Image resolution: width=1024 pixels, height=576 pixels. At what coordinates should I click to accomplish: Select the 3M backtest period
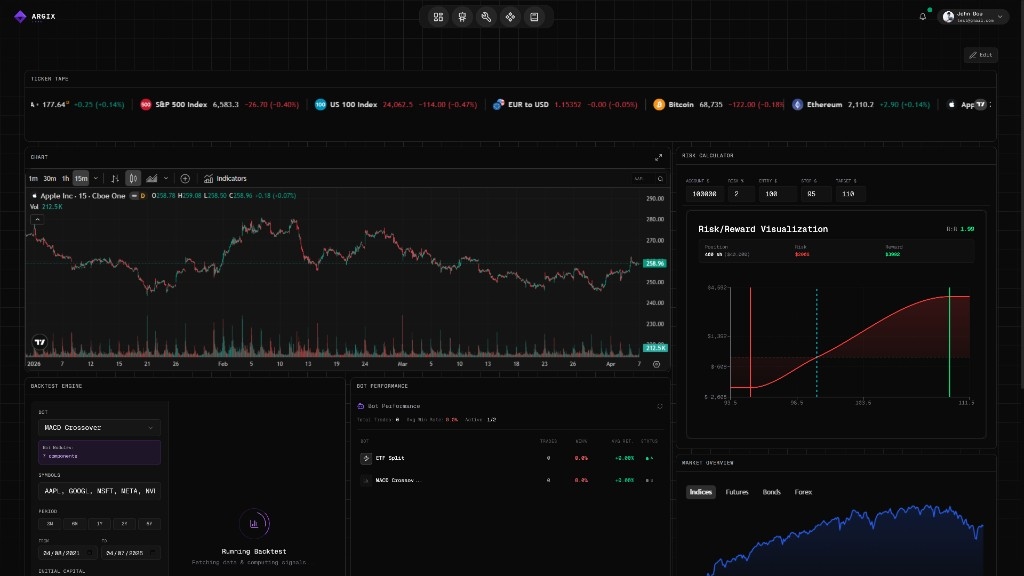click(x=50, y=524)
